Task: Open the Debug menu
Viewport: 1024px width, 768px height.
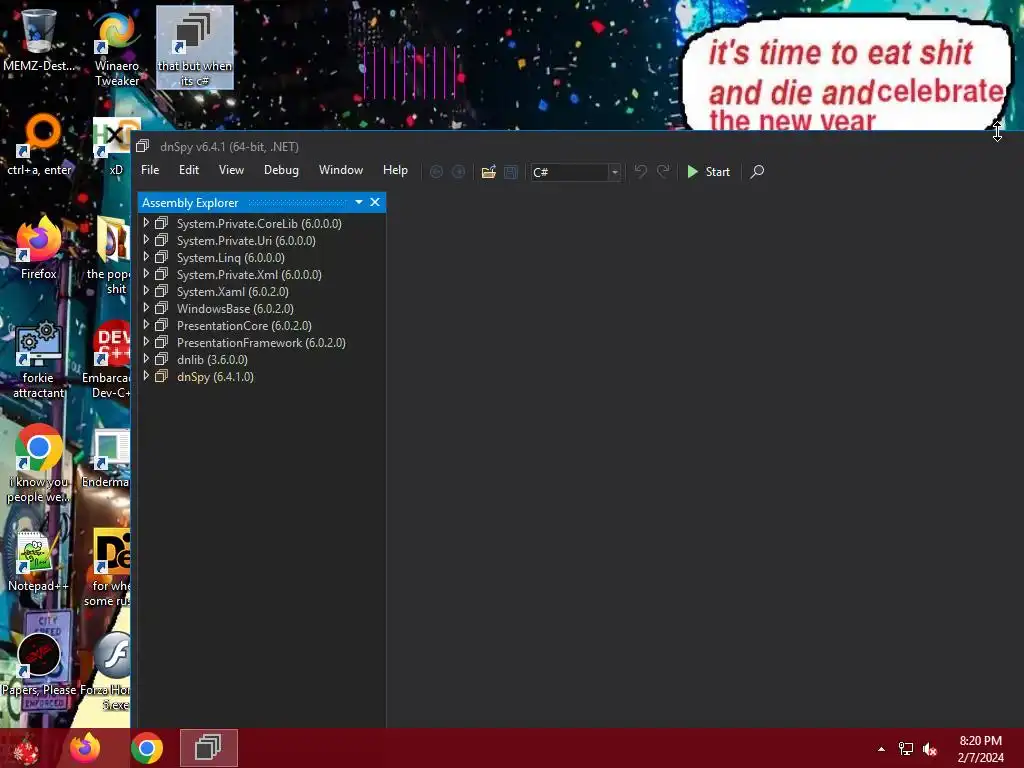Action: (281, 170)
